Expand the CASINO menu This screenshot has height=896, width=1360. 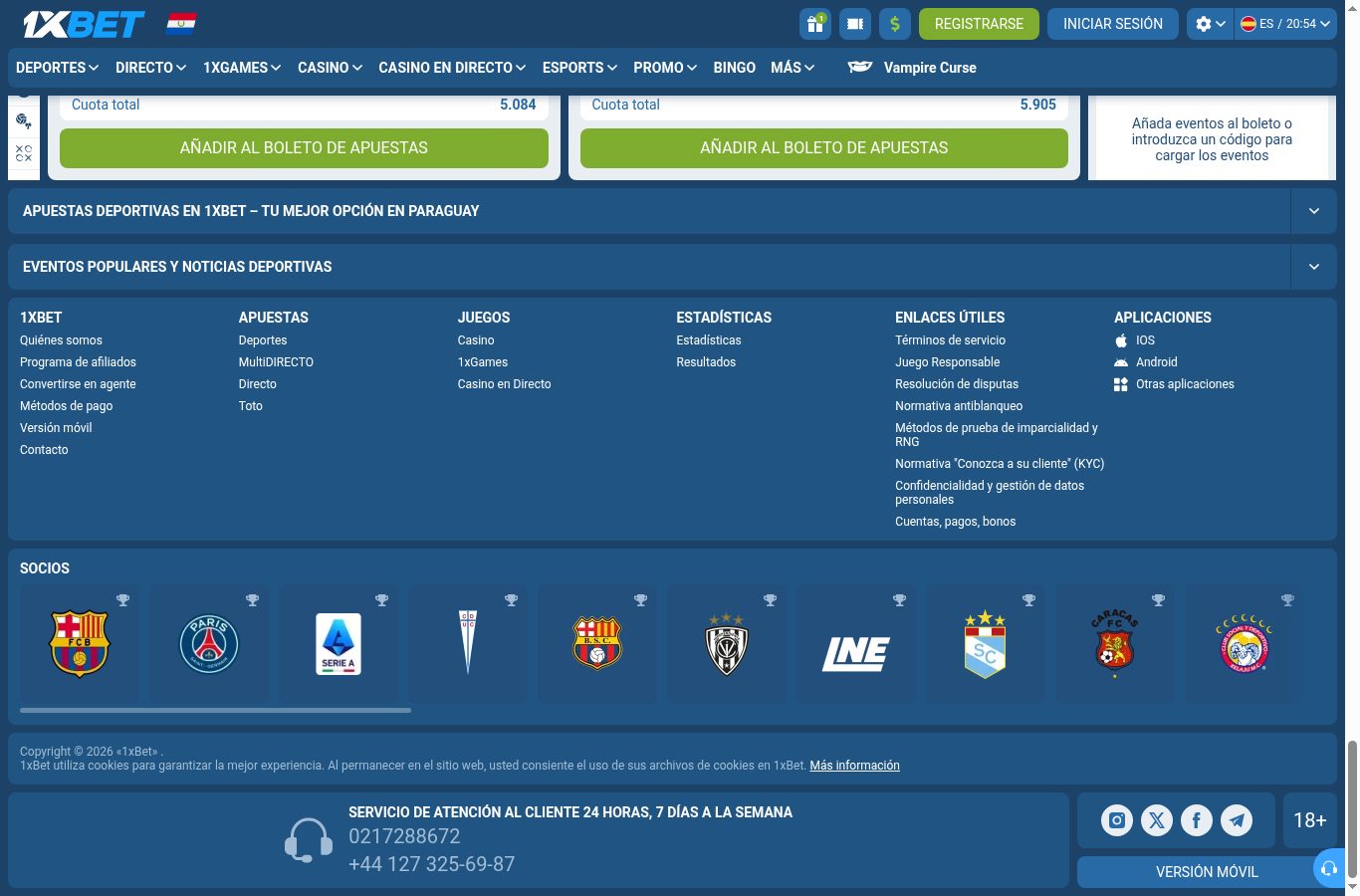point(331,68)
